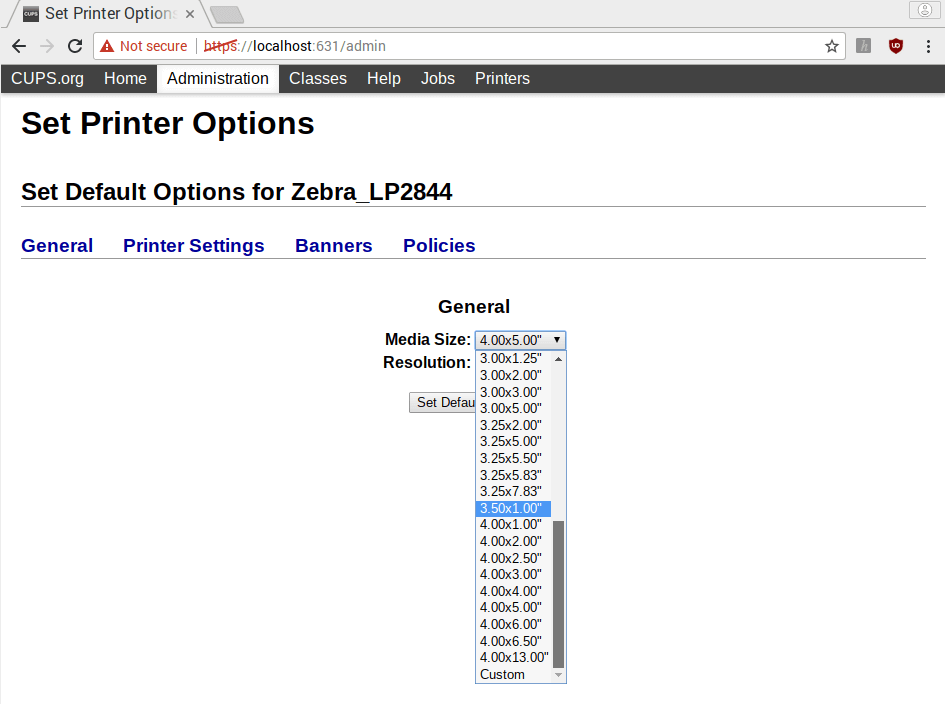Viewport: 945px width, 704px height.
Task: Open the Help page
Action: 384,78
